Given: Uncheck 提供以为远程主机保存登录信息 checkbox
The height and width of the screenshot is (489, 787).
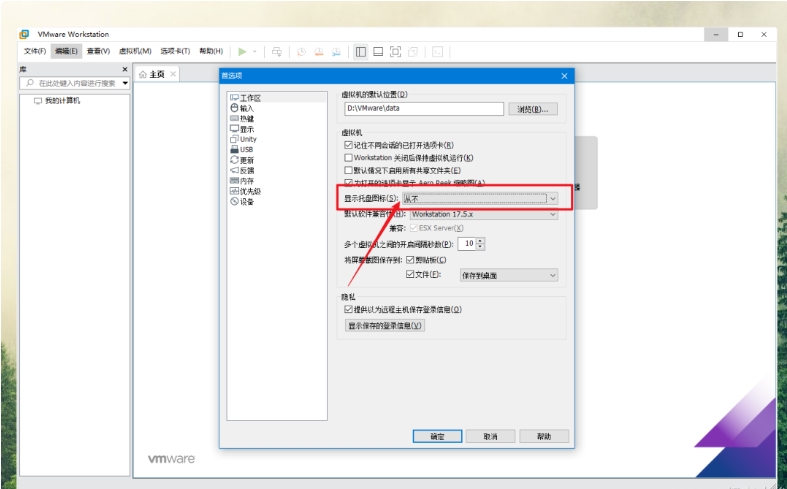Looking at the screenshot, I should pyautogui.click(x=348, y=310).
